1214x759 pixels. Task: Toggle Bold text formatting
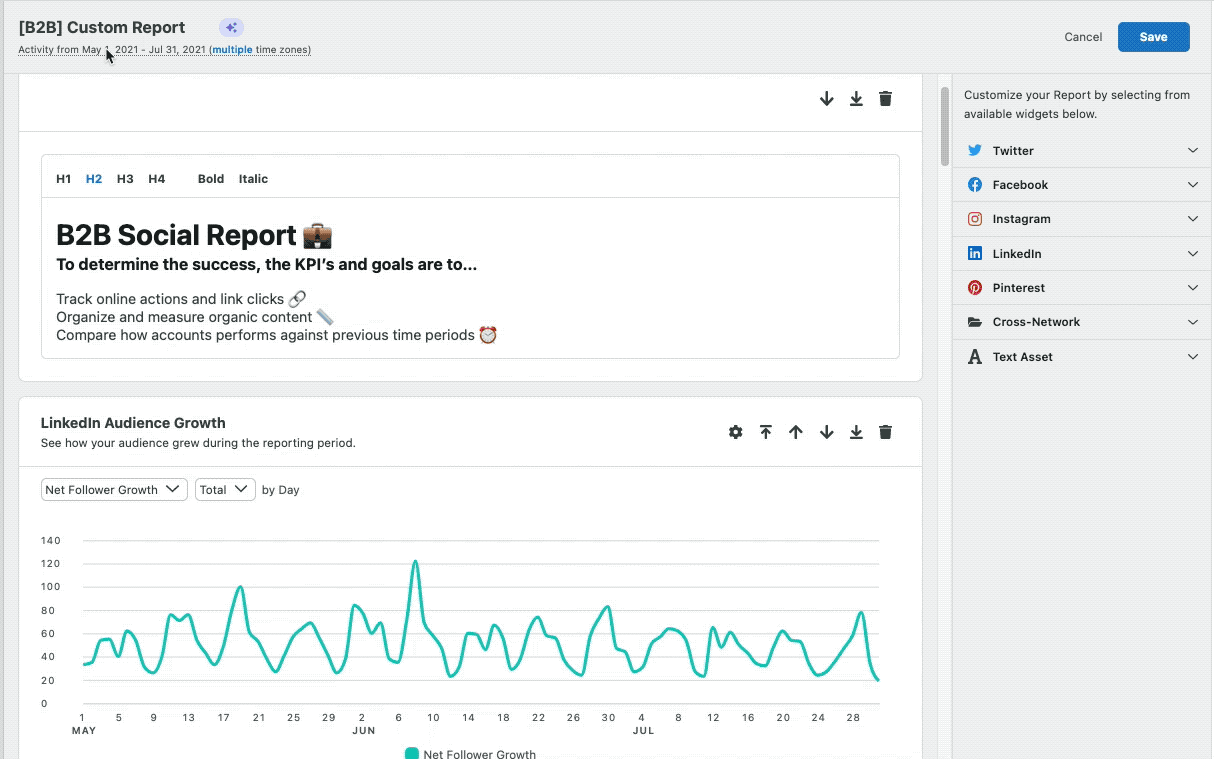[x=211, y=179]
